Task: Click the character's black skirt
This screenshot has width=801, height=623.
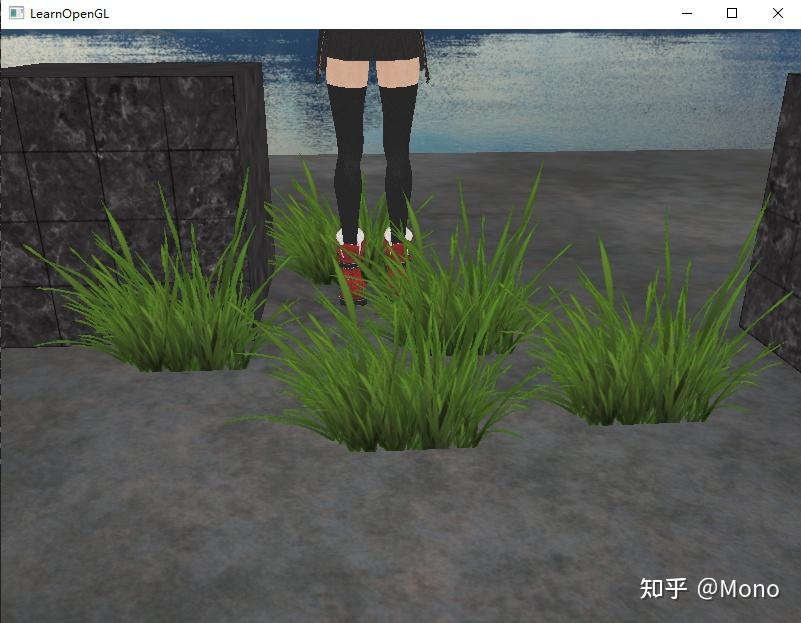Action: (x=370, y=45)
